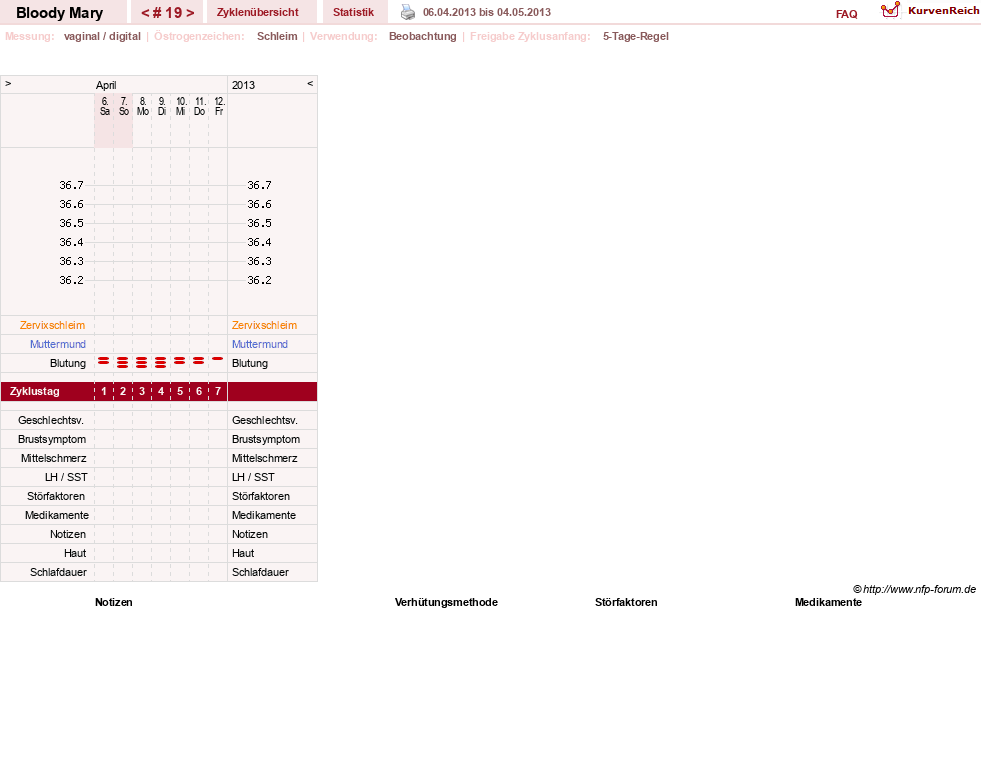This screenshot has width=981, height=761.
Task: Click bleeding mark for cycle day 3
Action: [141, 362]
